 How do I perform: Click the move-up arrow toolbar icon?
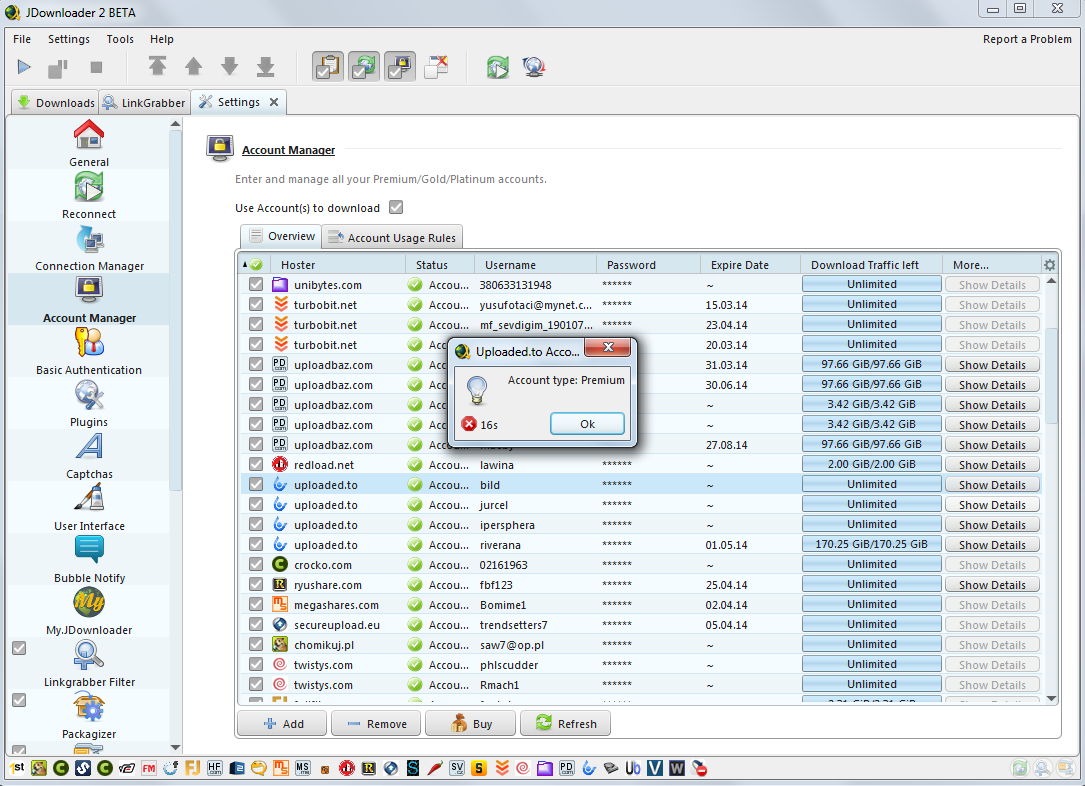pyautogui.click(x=194, y=66)
